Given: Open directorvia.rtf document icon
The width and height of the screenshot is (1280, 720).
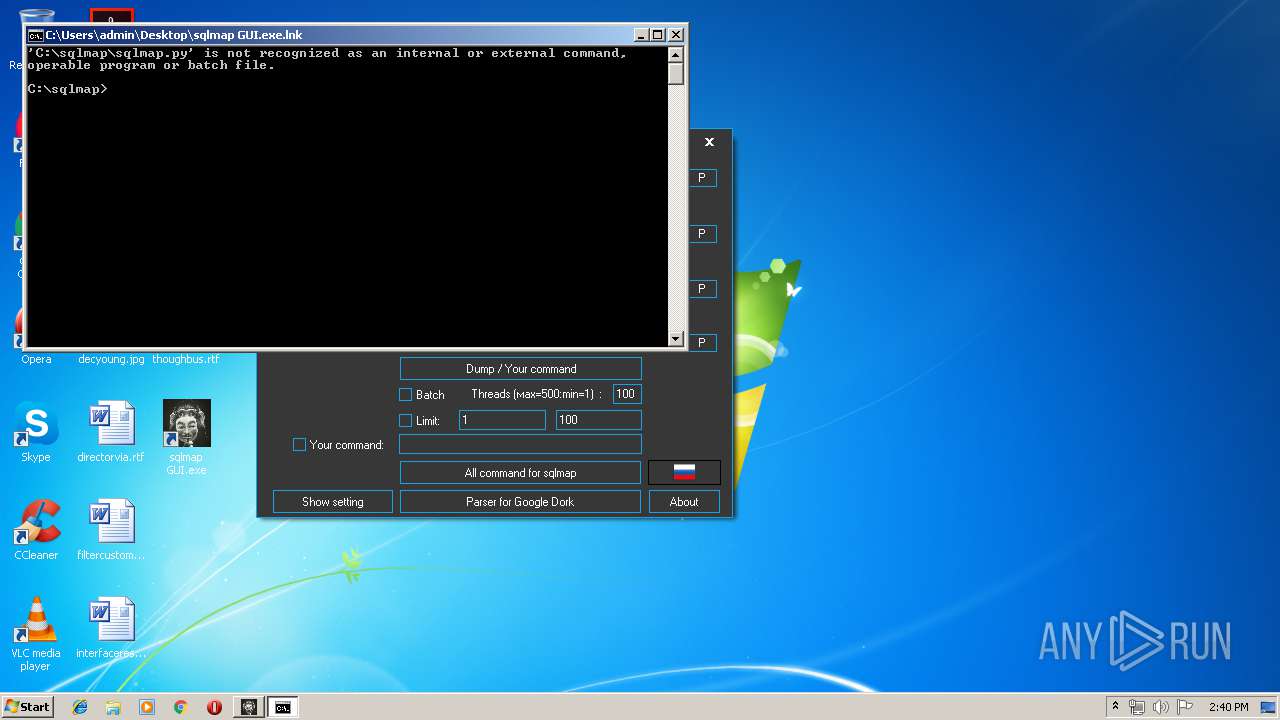Looking at the screenshot, I should pos(110,432).
